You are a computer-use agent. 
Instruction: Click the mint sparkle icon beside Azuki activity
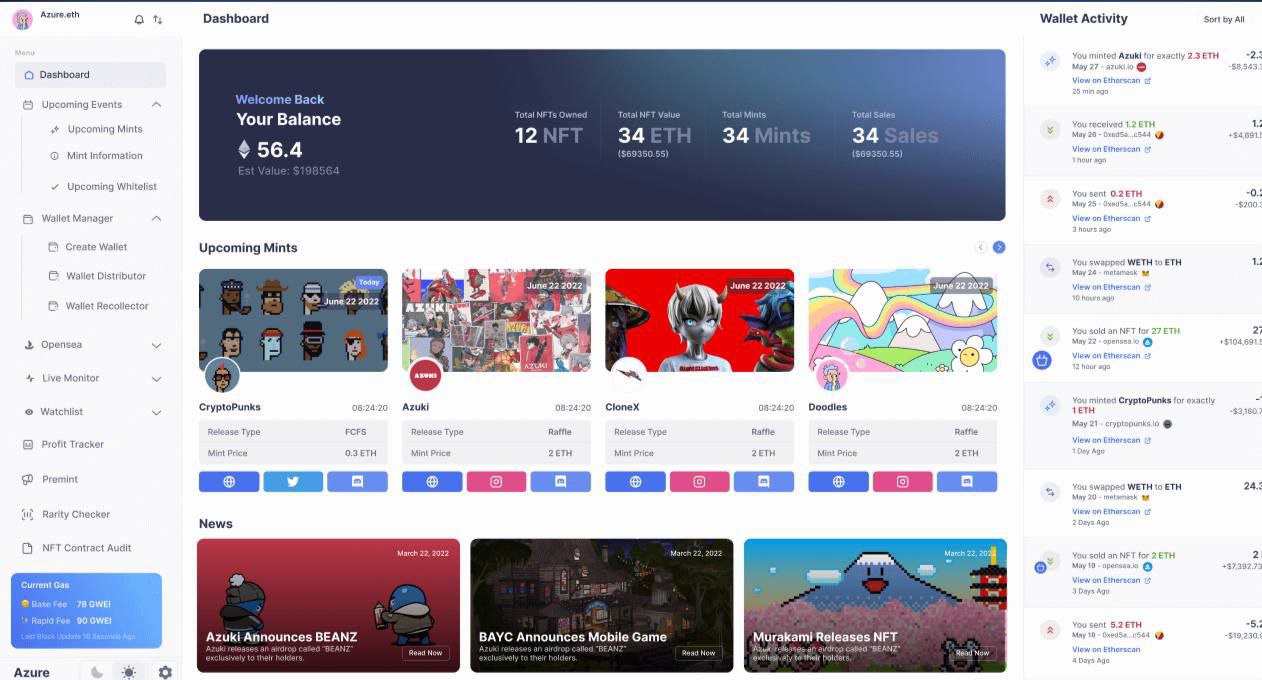point(1050,61)
